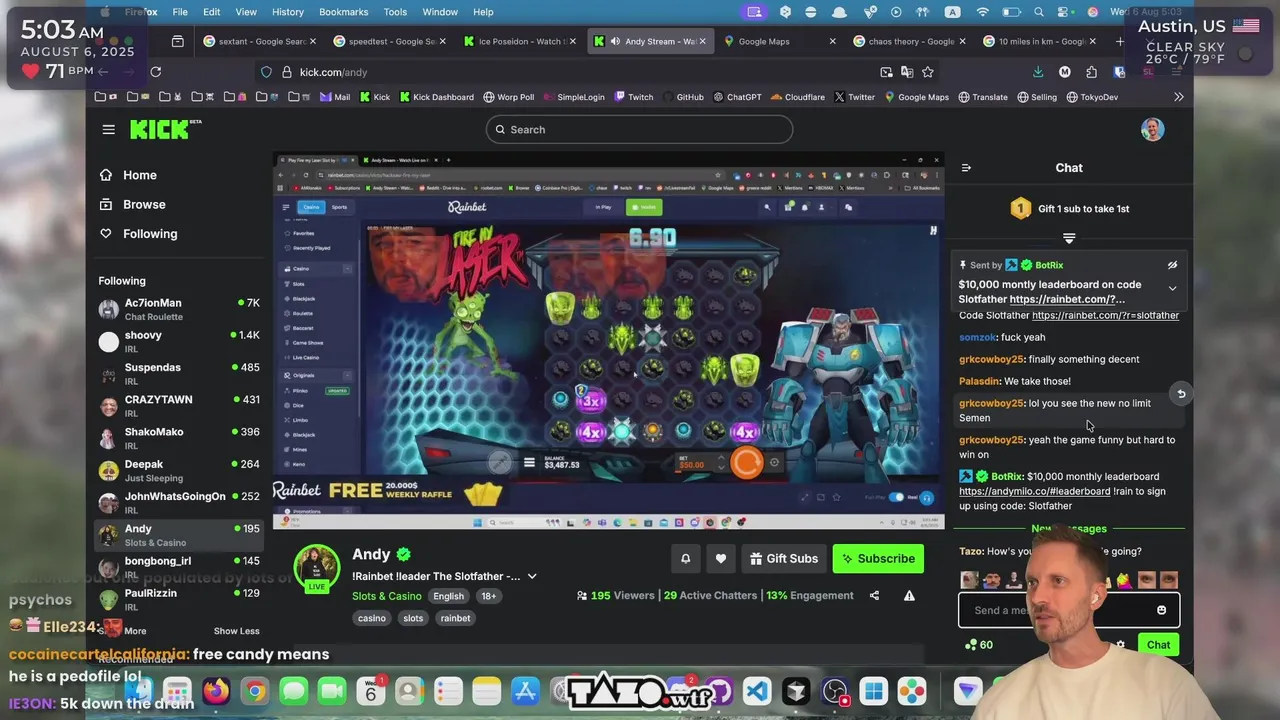Switch to chaos theory Google tab
This screenshot has height=720, width=1280.
(x=910, y=42)
